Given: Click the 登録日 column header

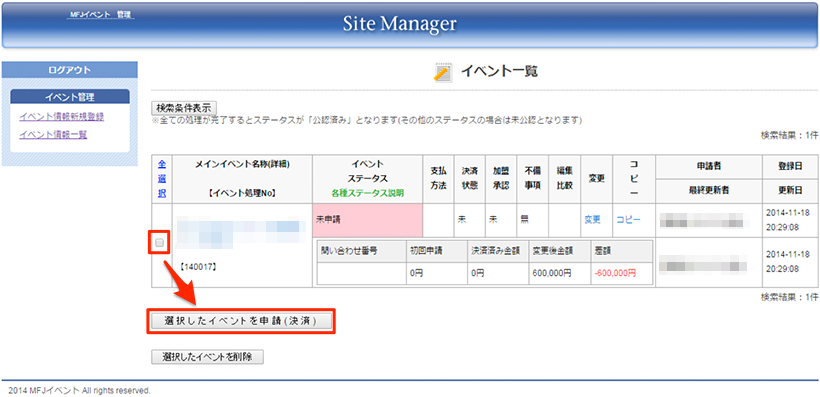Looking at the screenshot, I should point(790,167).
